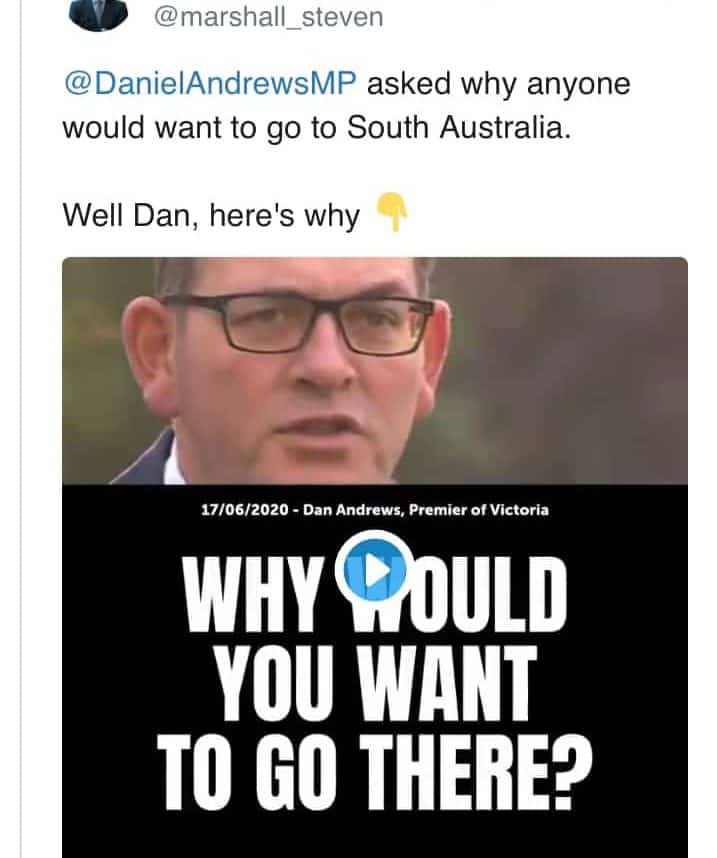This screenshot has height=858, width=717.
Task: Click the glasses in the video frame
Action: (298, 323)
